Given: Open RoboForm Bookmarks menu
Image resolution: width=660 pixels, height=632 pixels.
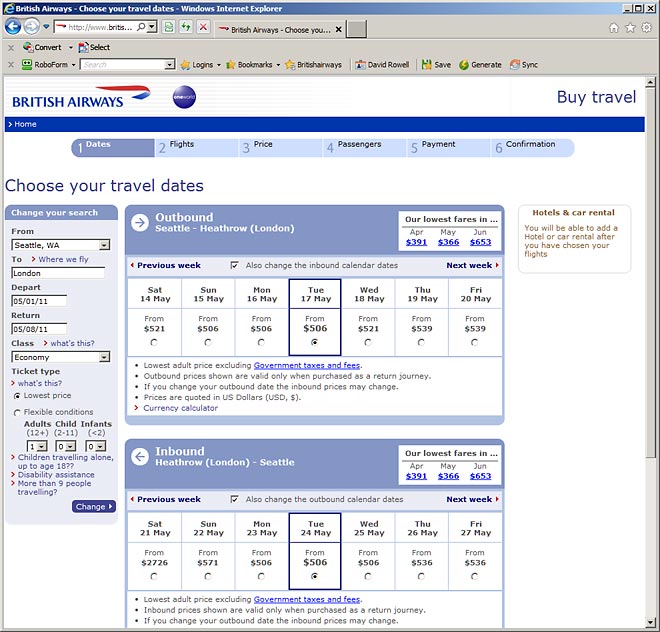Looking at the screenshot, I should click(253, 65).
